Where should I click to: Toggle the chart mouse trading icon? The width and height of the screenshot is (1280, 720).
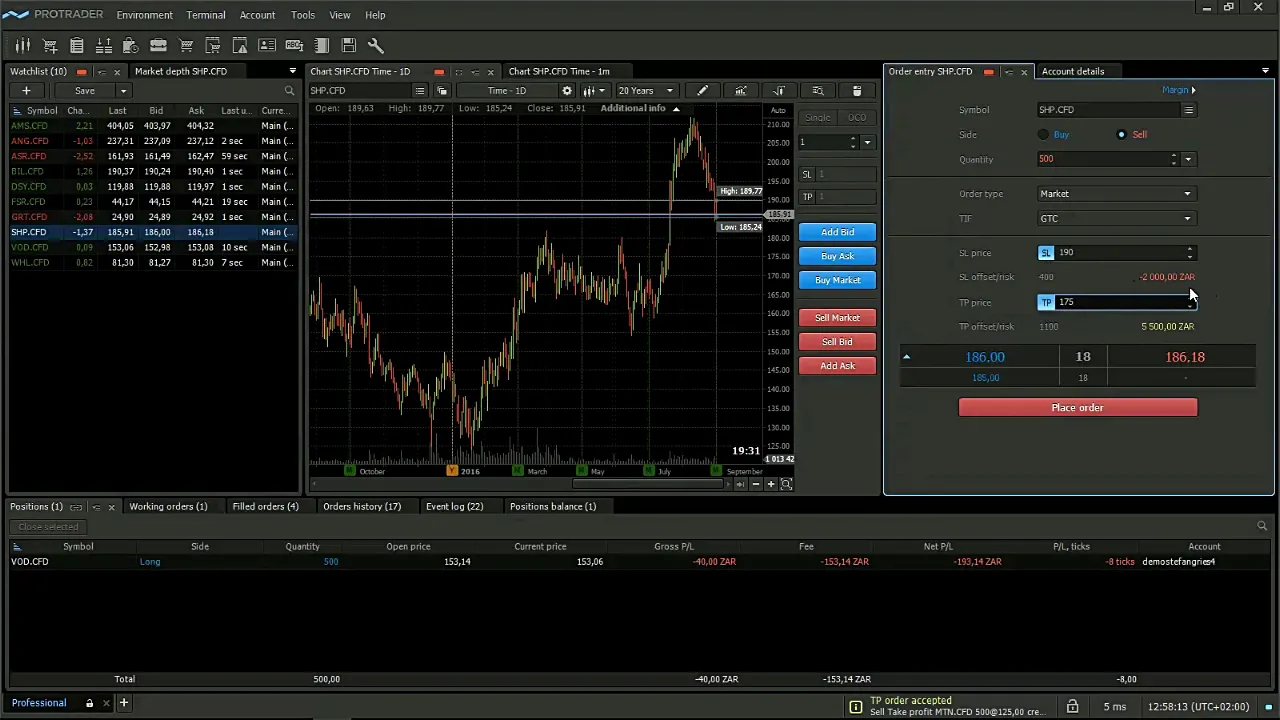[857, 90]
